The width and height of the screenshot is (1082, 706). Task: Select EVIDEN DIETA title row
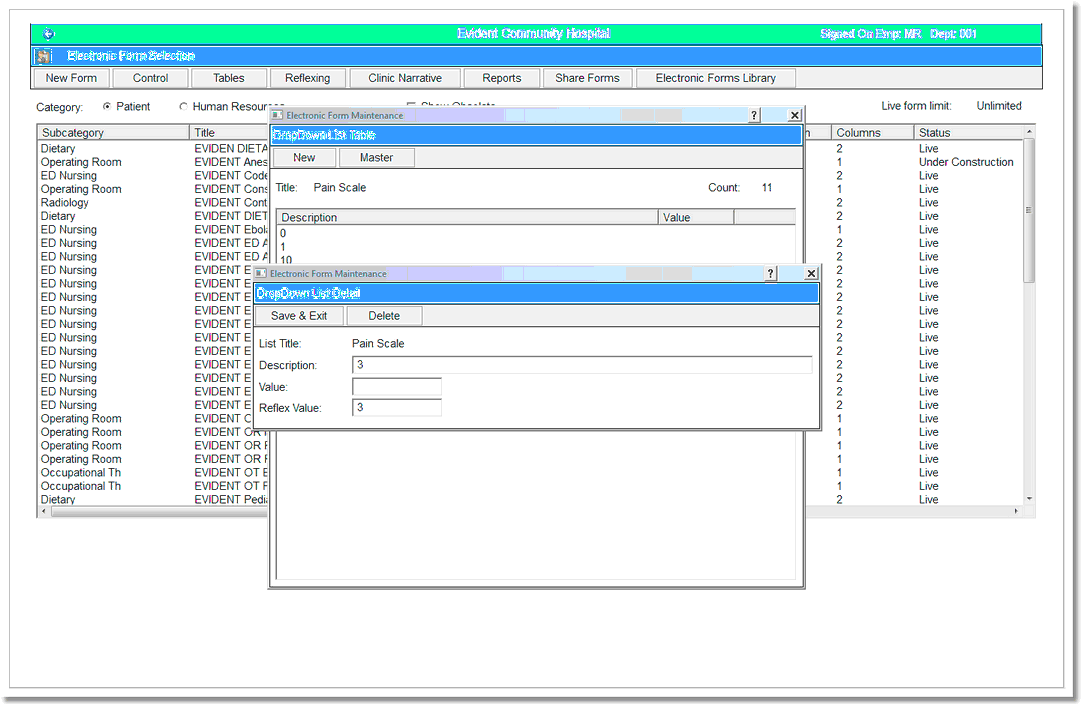(x=230, y=148)
